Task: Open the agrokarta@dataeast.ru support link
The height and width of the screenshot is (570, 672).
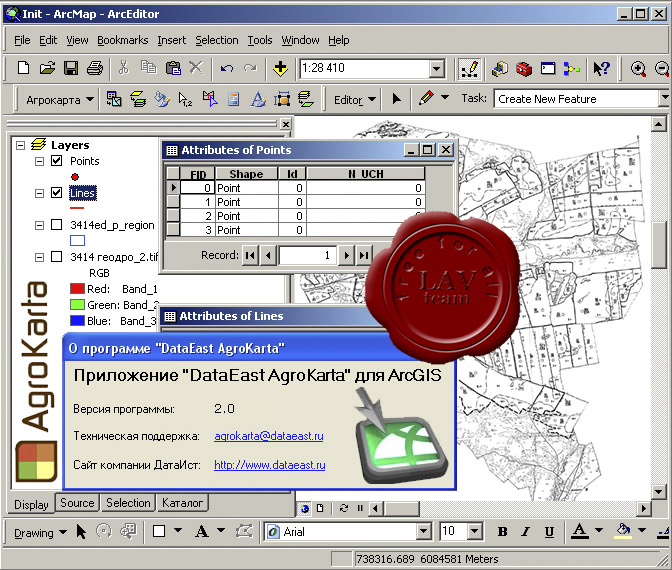Action: tap(269, 436)
